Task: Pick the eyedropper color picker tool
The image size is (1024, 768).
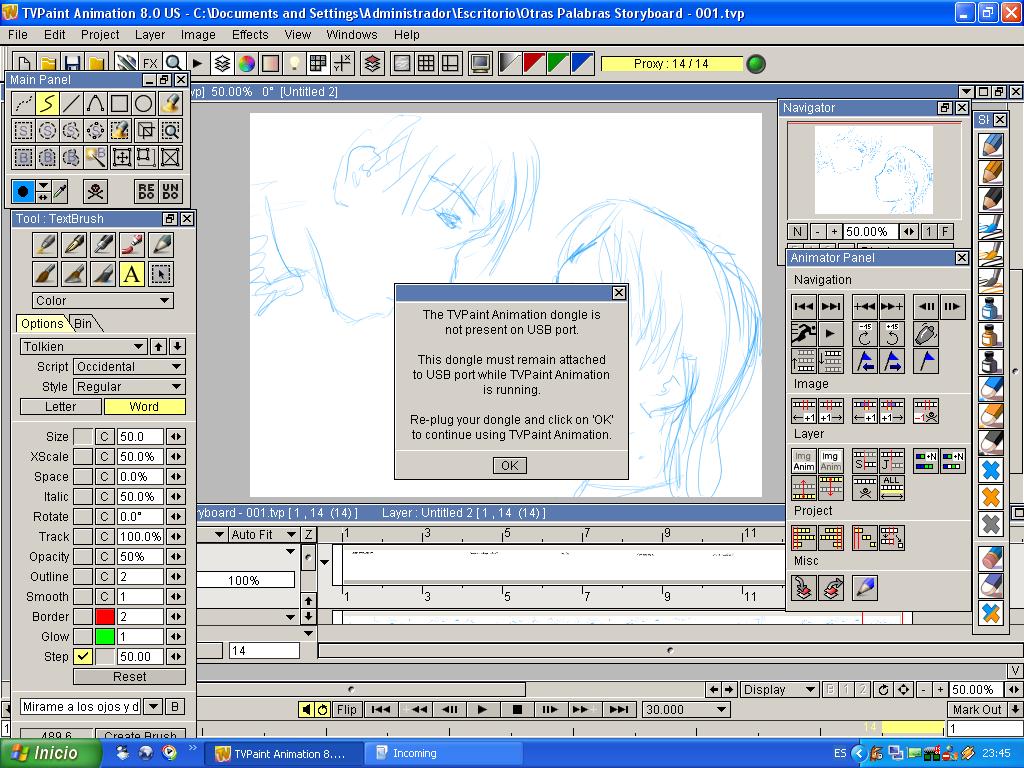Action: pos(61,191)
